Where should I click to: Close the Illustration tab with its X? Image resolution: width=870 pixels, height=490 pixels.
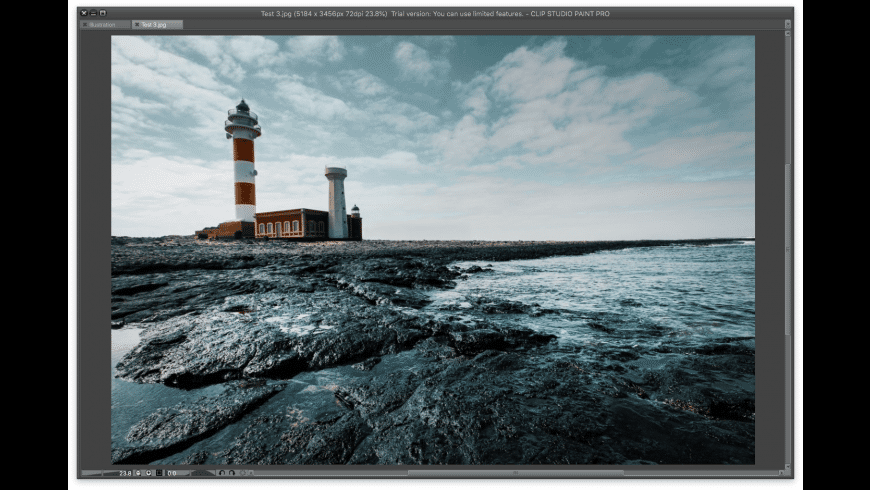(x=85, y=24)
